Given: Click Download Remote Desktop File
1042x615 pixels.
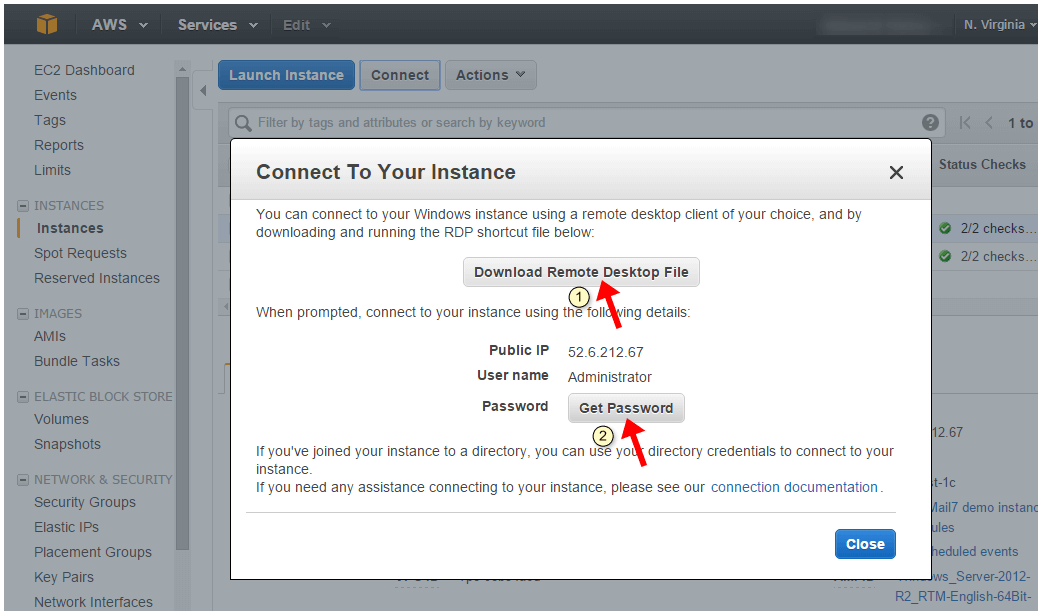Looking at the screenshot, I should coord(581,272).
